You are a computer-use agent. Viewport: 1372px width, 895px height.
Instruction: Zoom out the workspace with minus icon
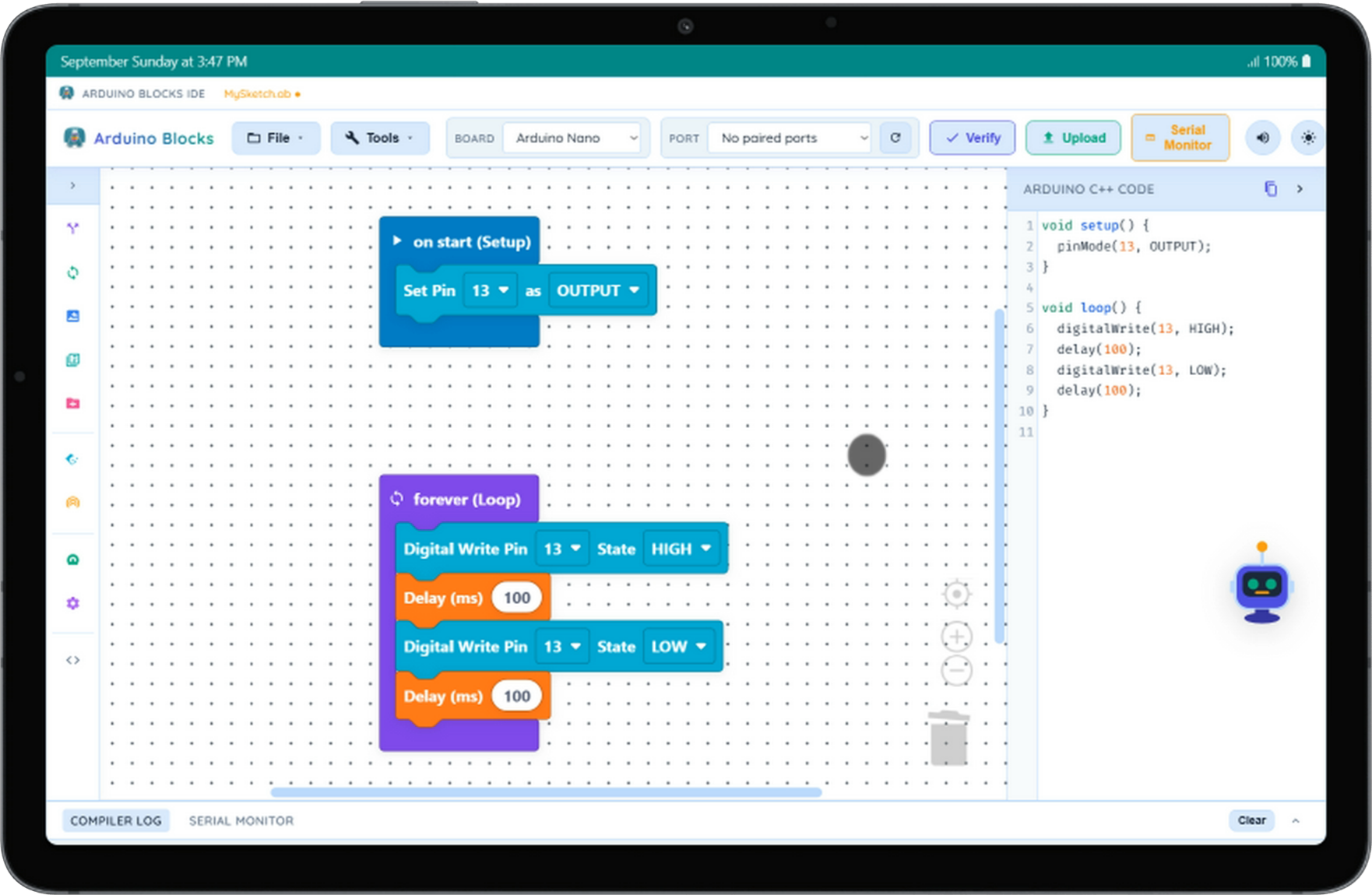(956, 670)
